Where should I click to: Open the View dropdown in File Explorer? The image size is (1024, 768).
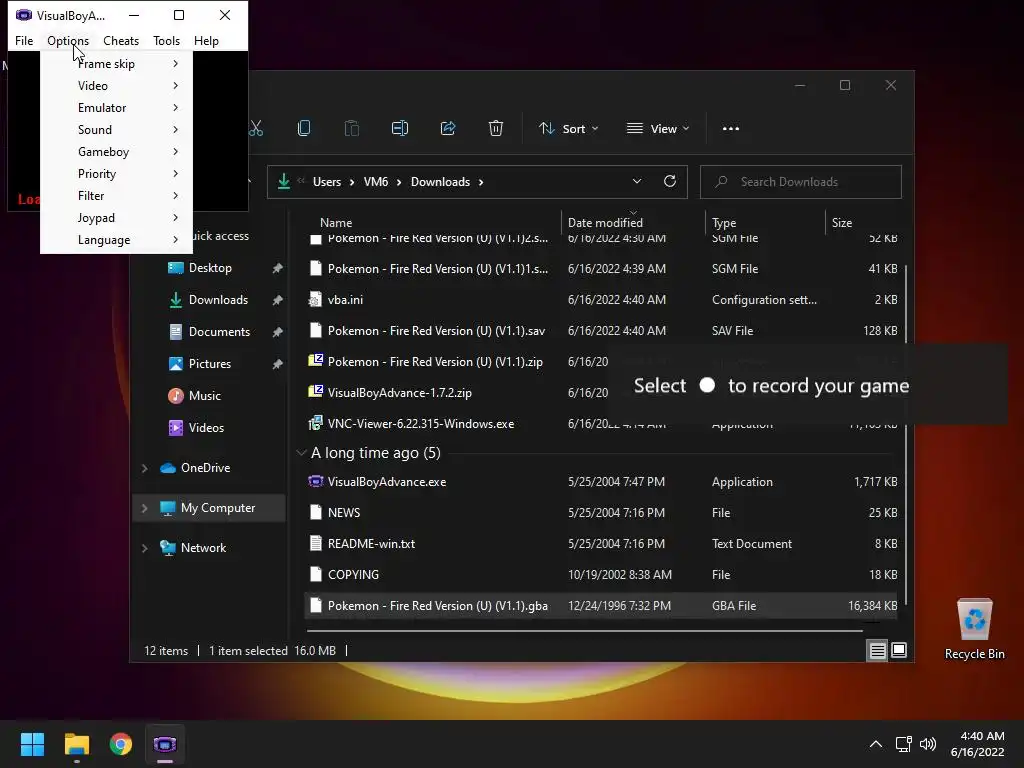click(658, 129)
